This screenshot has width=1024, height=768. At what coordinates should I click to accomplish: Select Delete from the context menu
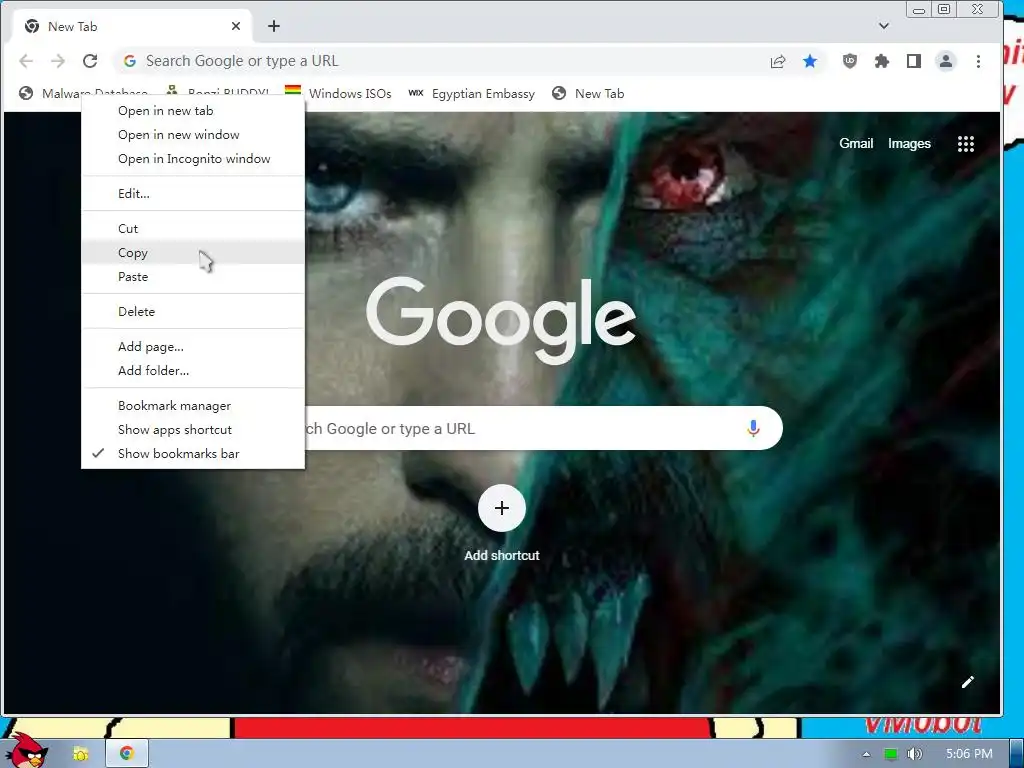(x=193, y=312)
